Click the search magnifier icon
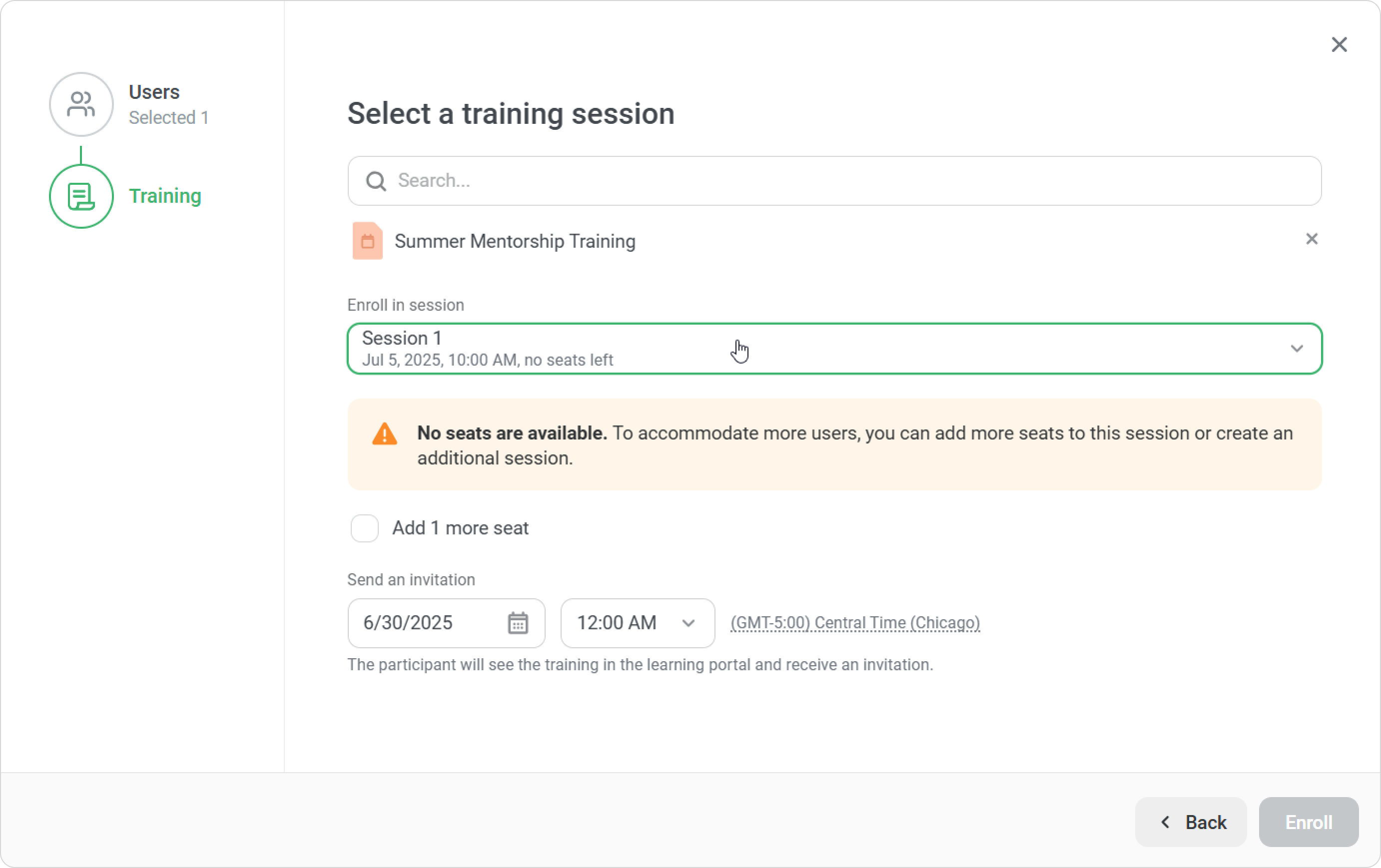1381x868 pixels. pyautogui.click(x=376, y=181)
